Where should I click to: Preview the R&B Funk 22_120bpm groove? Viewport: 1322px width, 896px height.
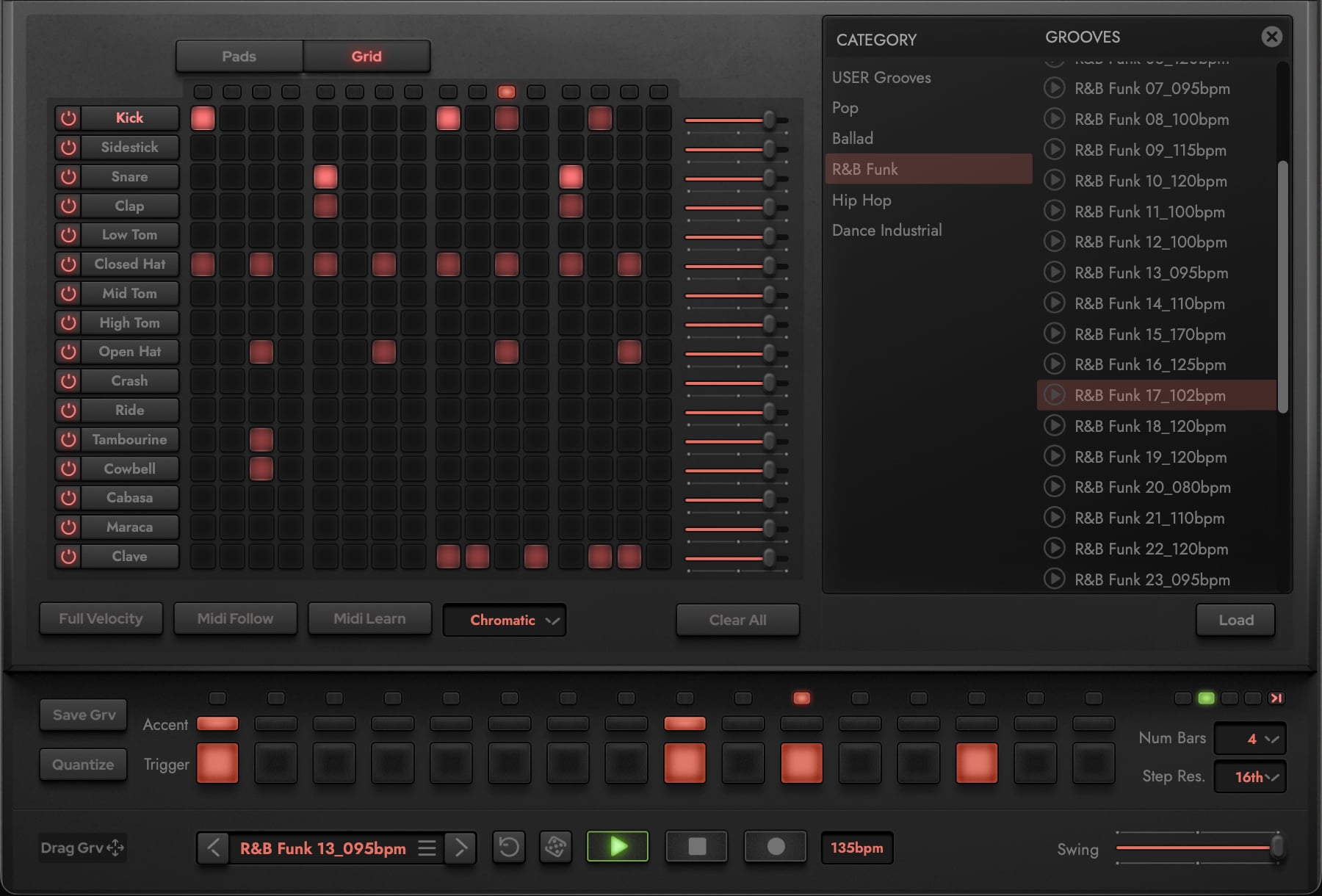tap(1054, 549)
